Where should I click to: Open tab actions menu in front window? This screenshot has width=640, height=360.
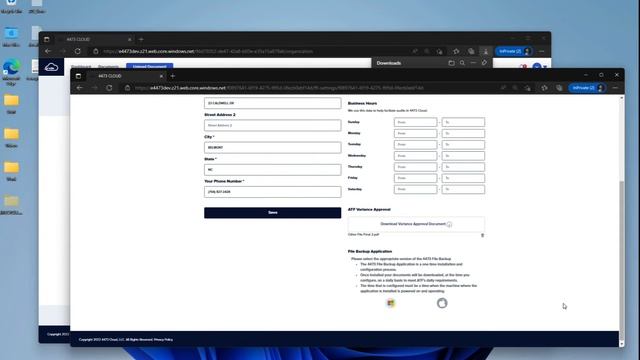[78, 76]
